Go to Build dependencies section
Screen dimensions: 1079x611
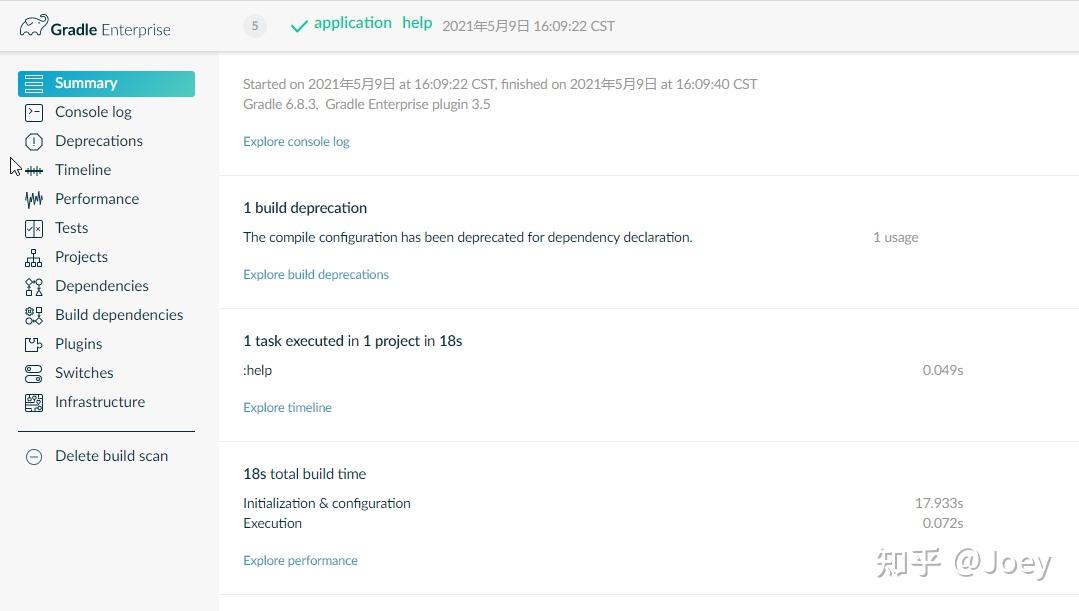tap(119, 315)
